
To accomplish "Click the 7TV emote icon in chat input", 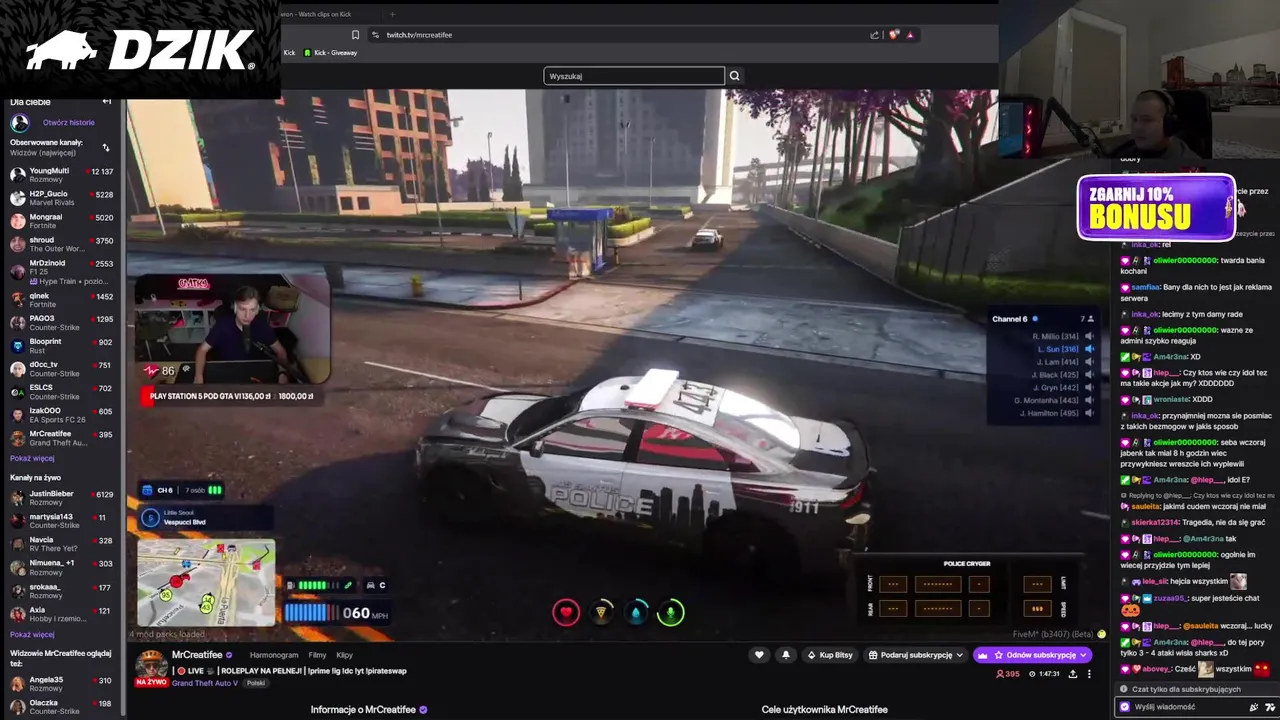I will coord(1270,707).
